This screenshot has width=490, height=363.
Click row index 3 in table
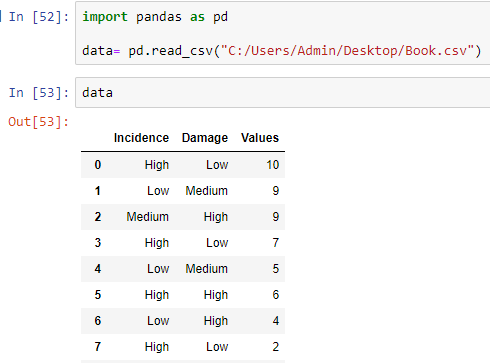click(x=98, y=243)
